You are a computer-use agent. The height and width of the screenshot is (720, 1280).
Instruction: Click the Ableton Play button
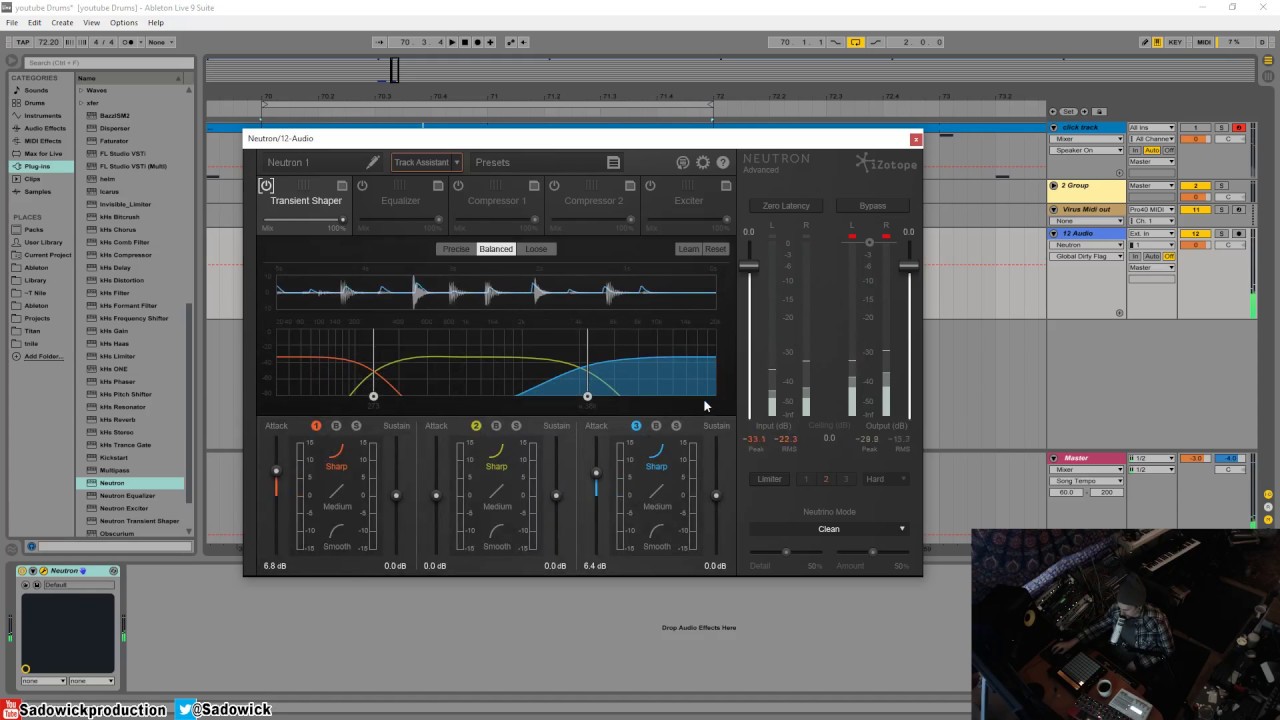(452, 42)
